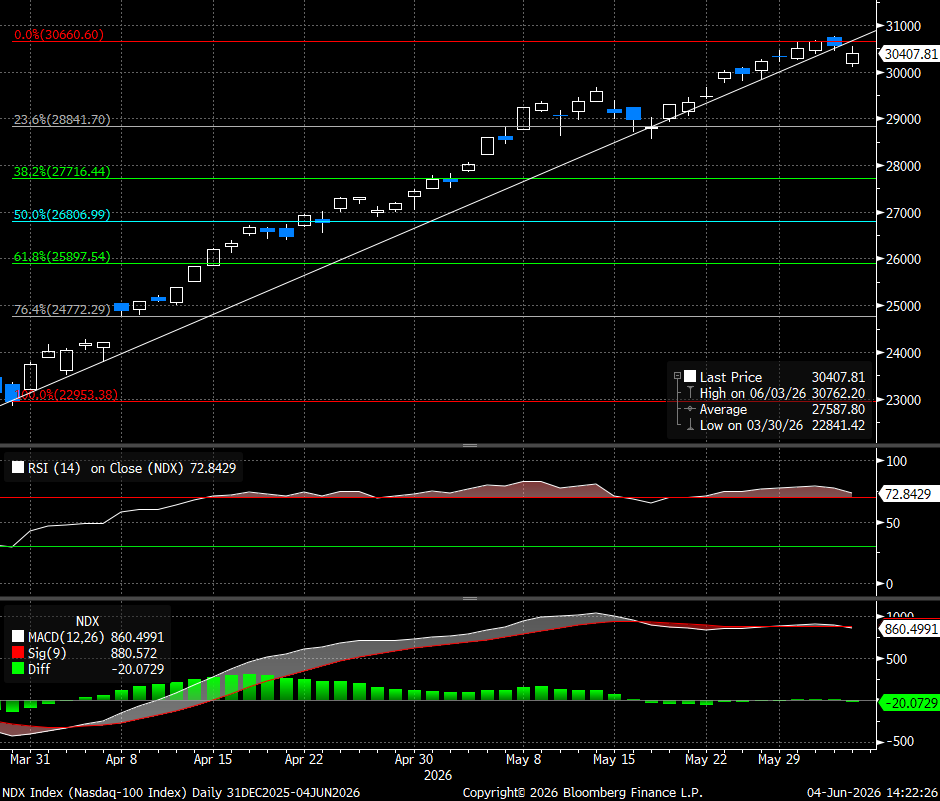The image size is (940, 801).
Task: Click the white Last Price legend swatch
Action: click(690, 377)
